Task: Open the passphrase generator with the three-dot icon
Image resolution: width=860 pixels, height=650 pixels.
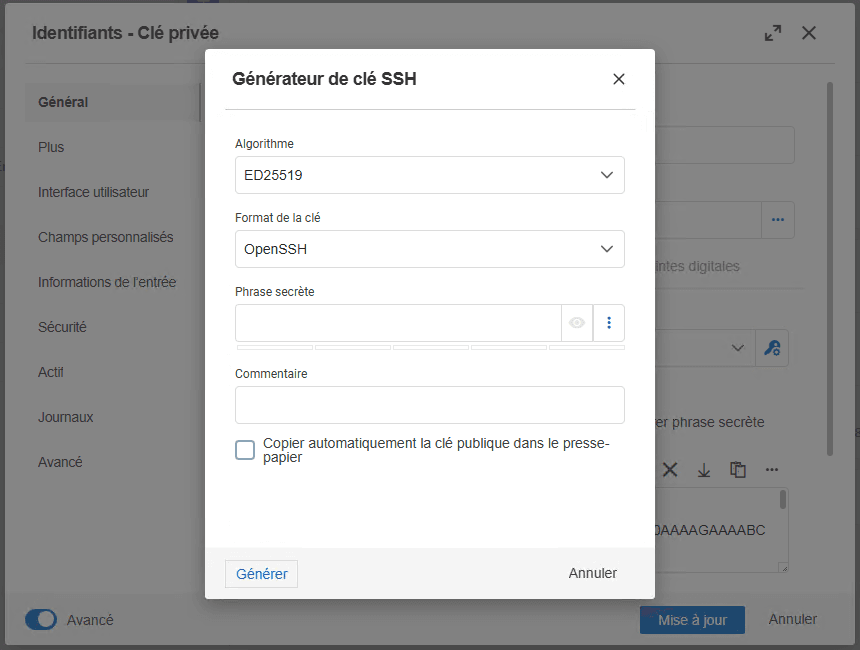Action: 610,322
